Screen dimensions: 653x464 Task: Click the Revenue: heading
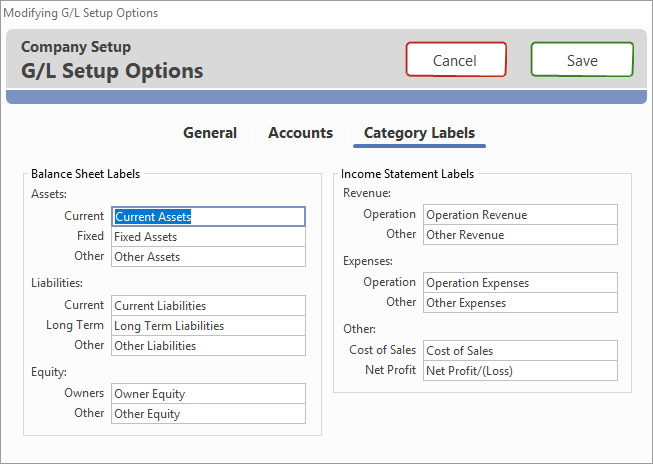click(367, 193)
